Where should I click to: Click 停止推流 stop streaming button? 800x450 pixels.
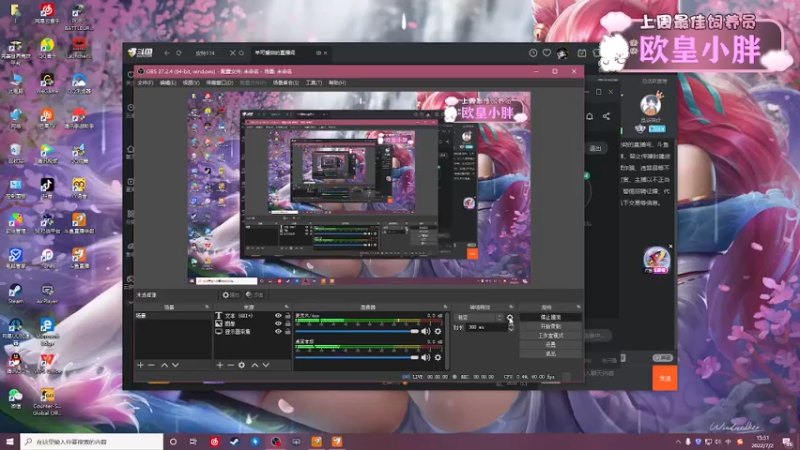click(x=551, y=317)
